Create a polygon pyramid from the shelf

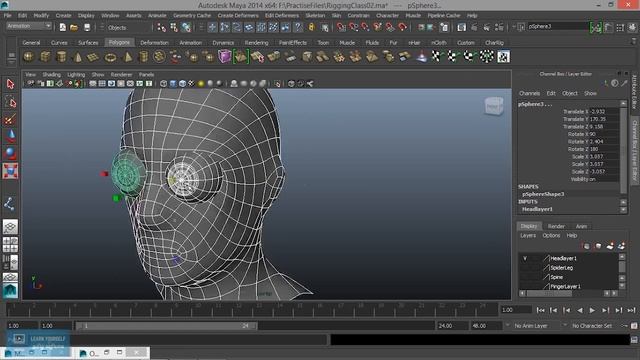[127, 57]
